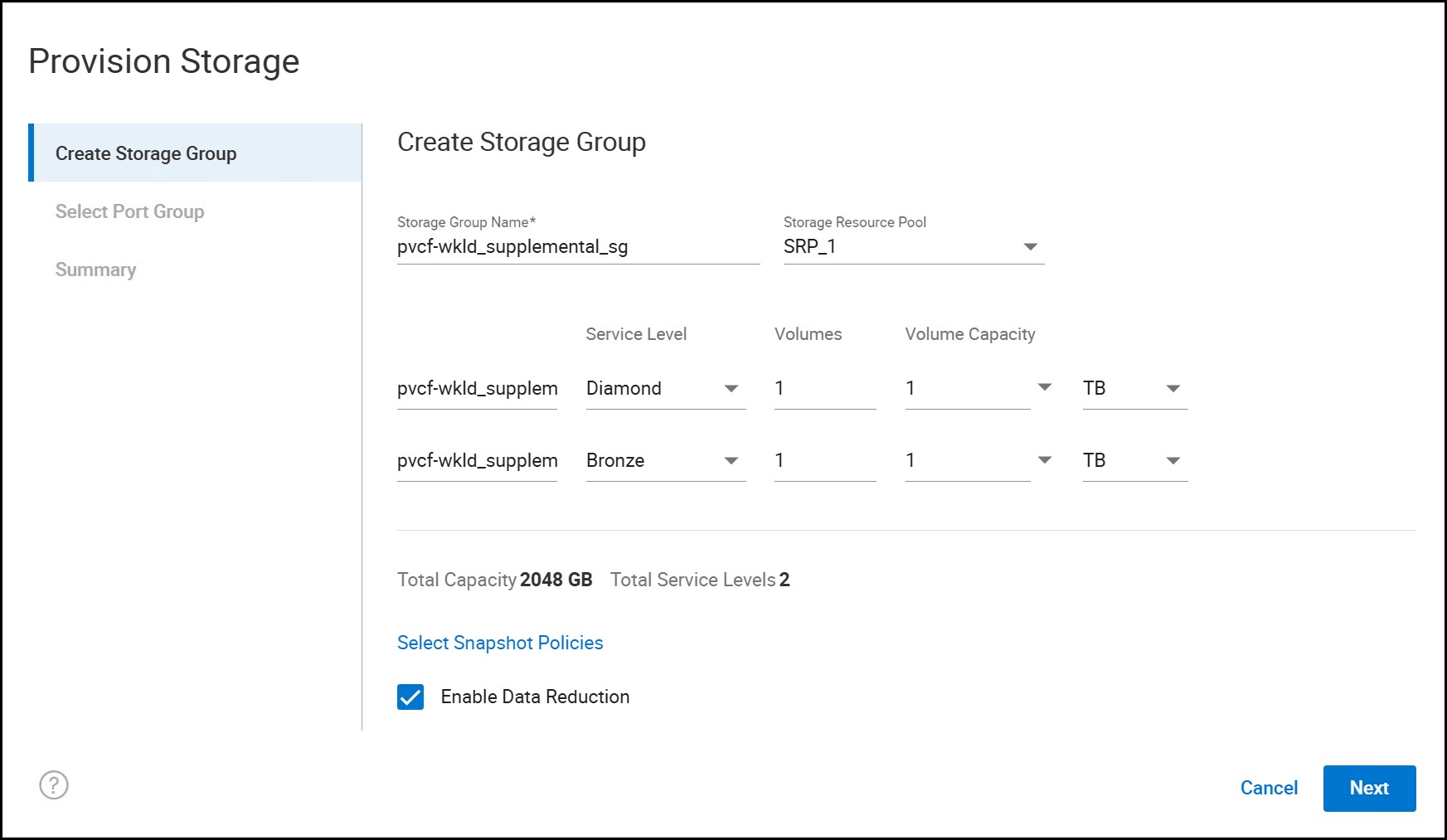Click Volumes count field in Diamond row
The height and width of the screenshot is (840, 1447).
click(x=825, y=388)
